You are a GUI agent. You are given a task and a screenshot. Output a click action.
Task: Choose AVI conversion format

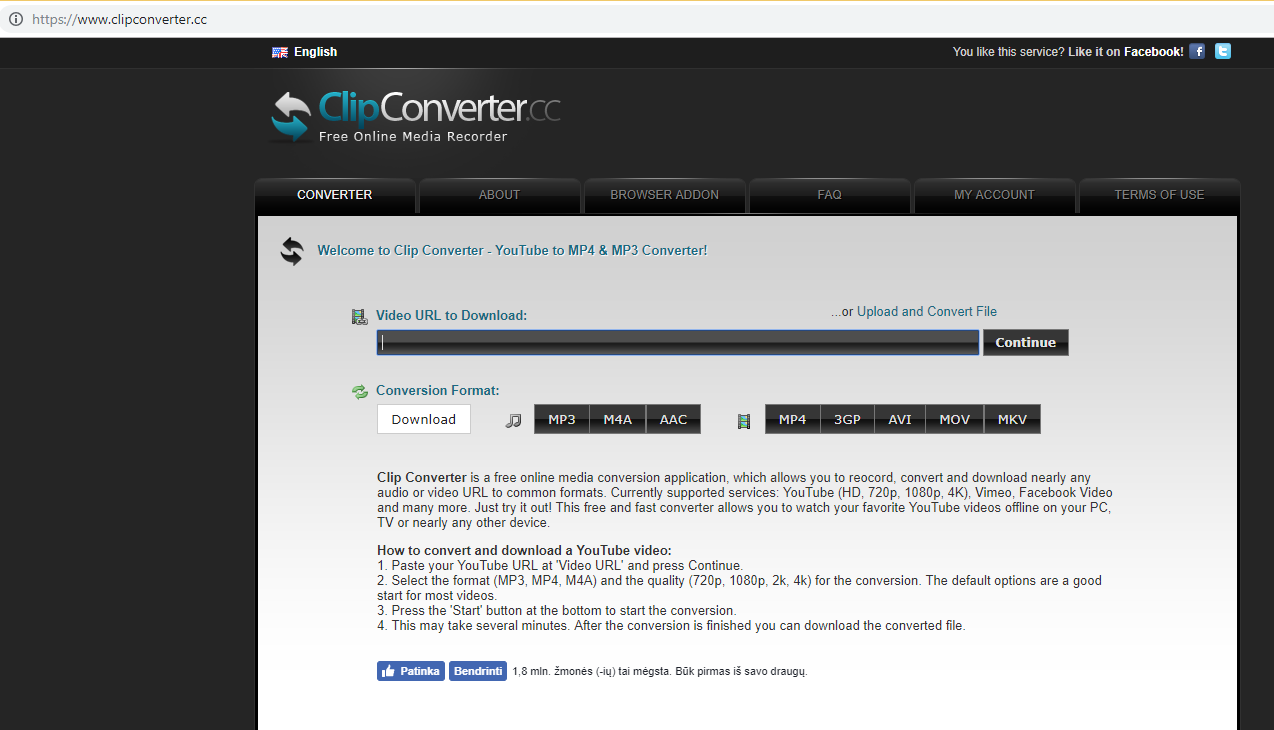900,420
